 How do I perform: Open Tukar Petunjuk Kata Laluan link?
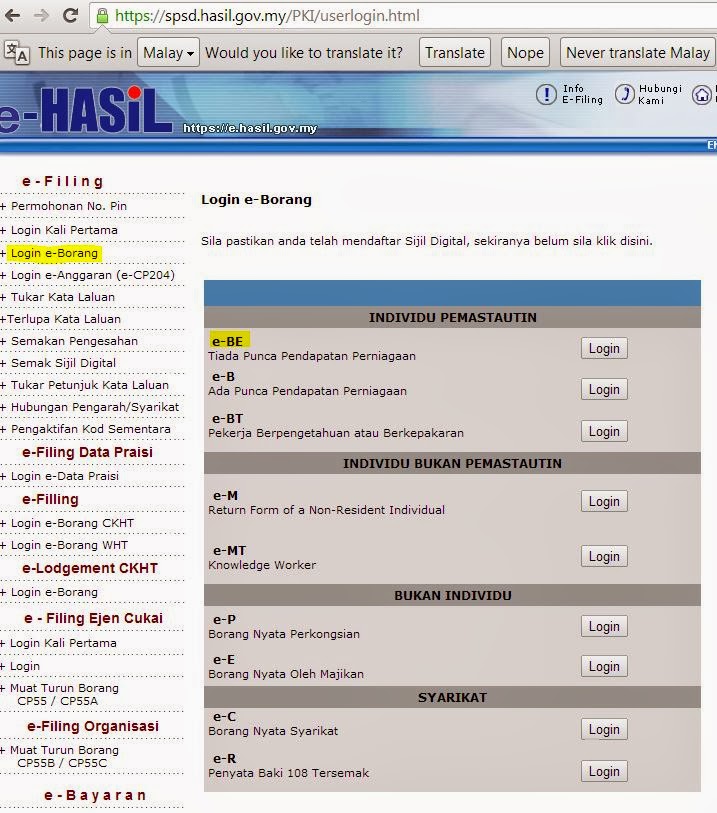click(90, 385)
